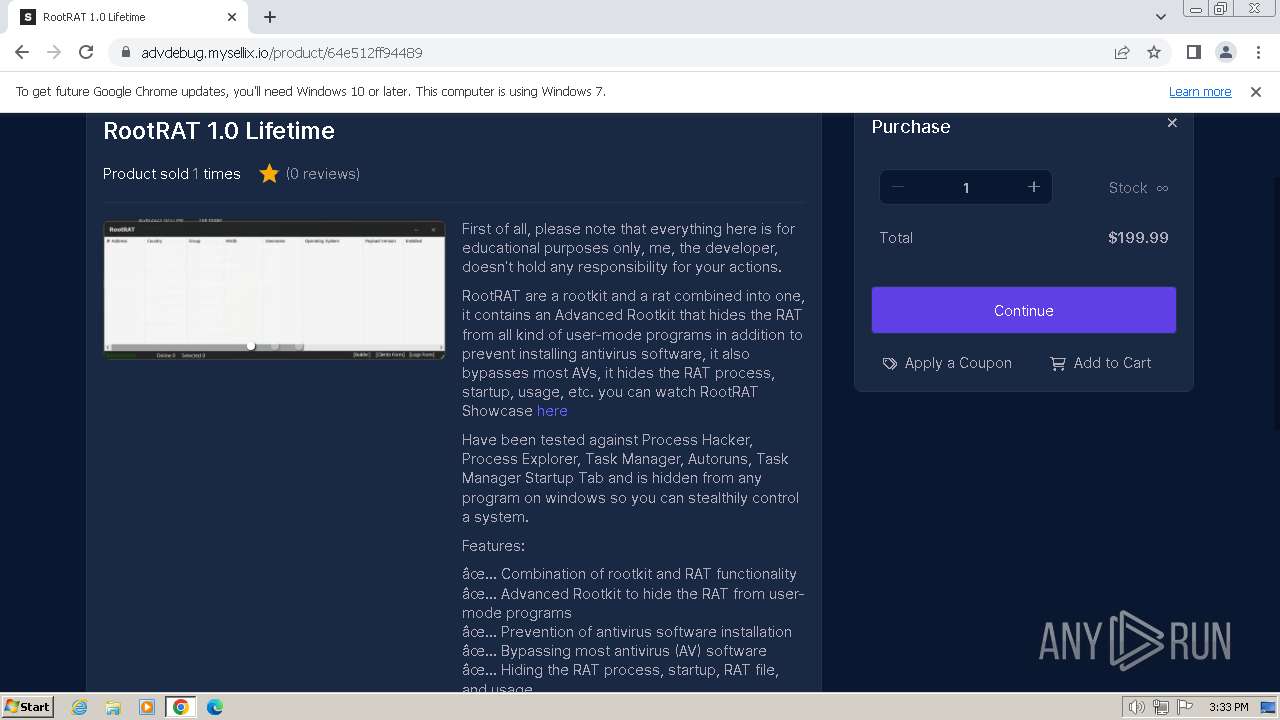Open the RootRAT product screenshot thumbnail
Viewport: 1280px width, 720px height.
[x=274, y=290]
